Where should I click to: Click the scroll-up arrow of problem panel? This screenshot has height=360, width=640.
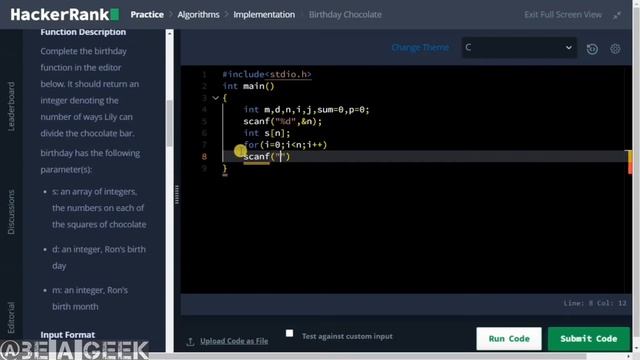pos(169,34)
